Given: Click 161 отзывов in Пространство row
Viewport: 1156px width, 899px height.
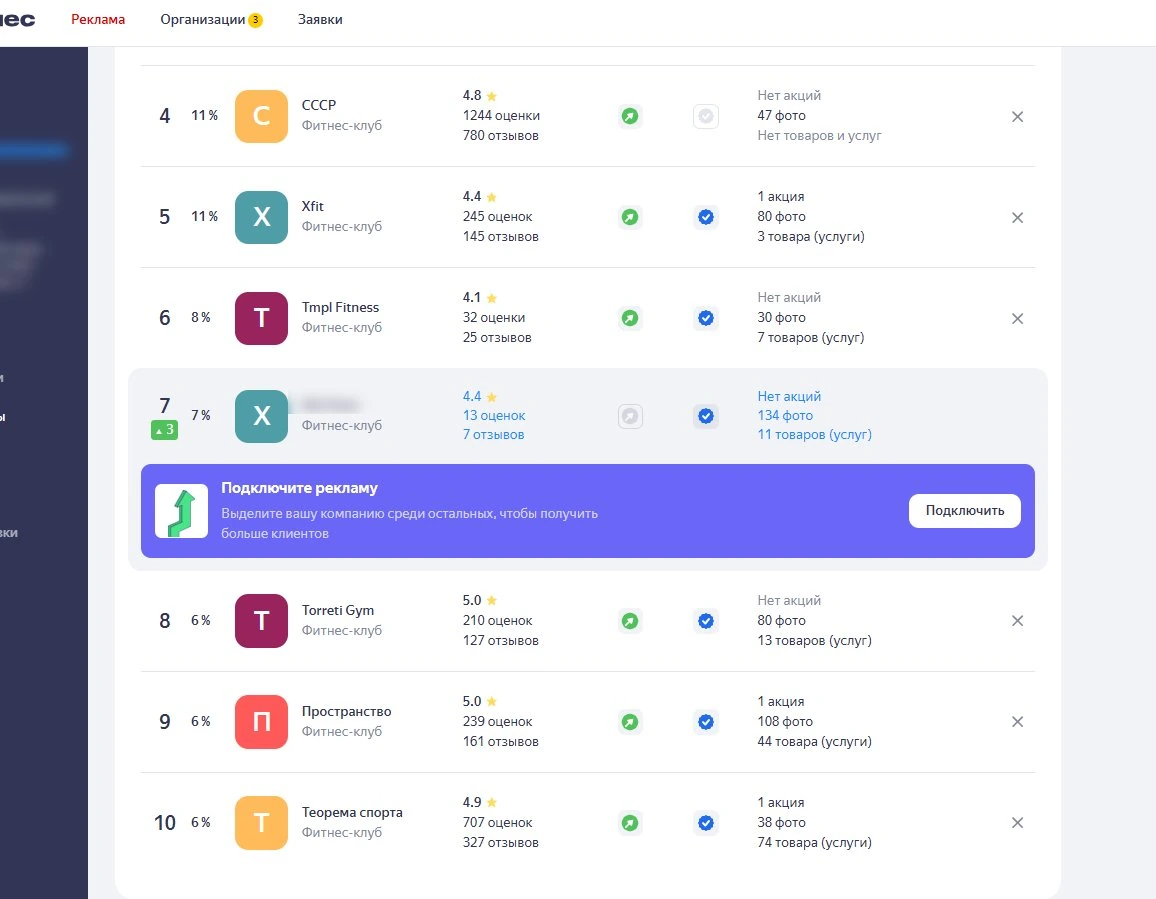Looking at the screenshot, I should [501, 742].
